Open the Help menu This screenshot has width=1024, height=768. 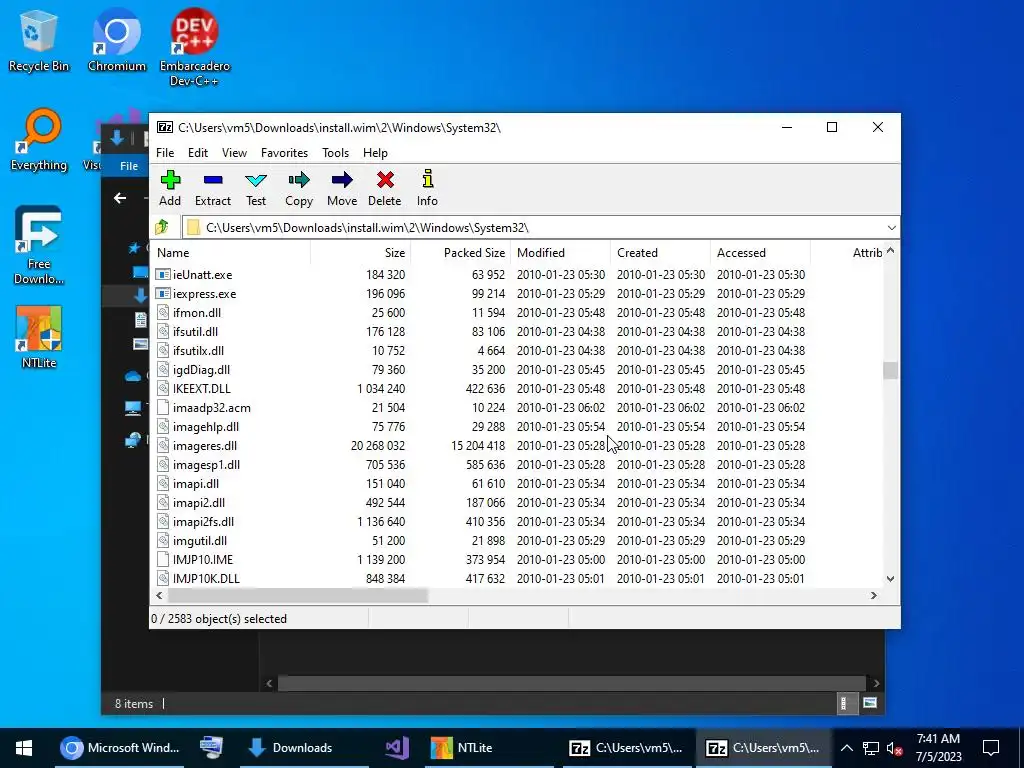click(375, 153)
